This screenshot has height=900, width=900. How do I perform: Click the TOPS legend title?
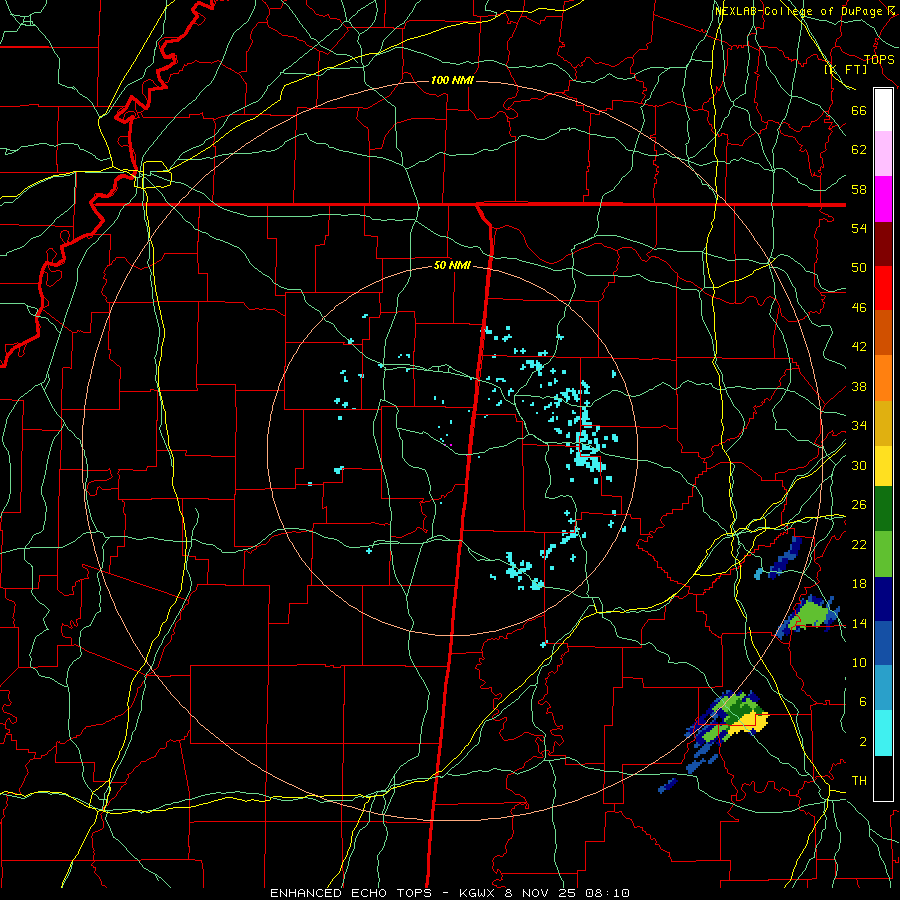pyautogui.click(x=879, y=59)
